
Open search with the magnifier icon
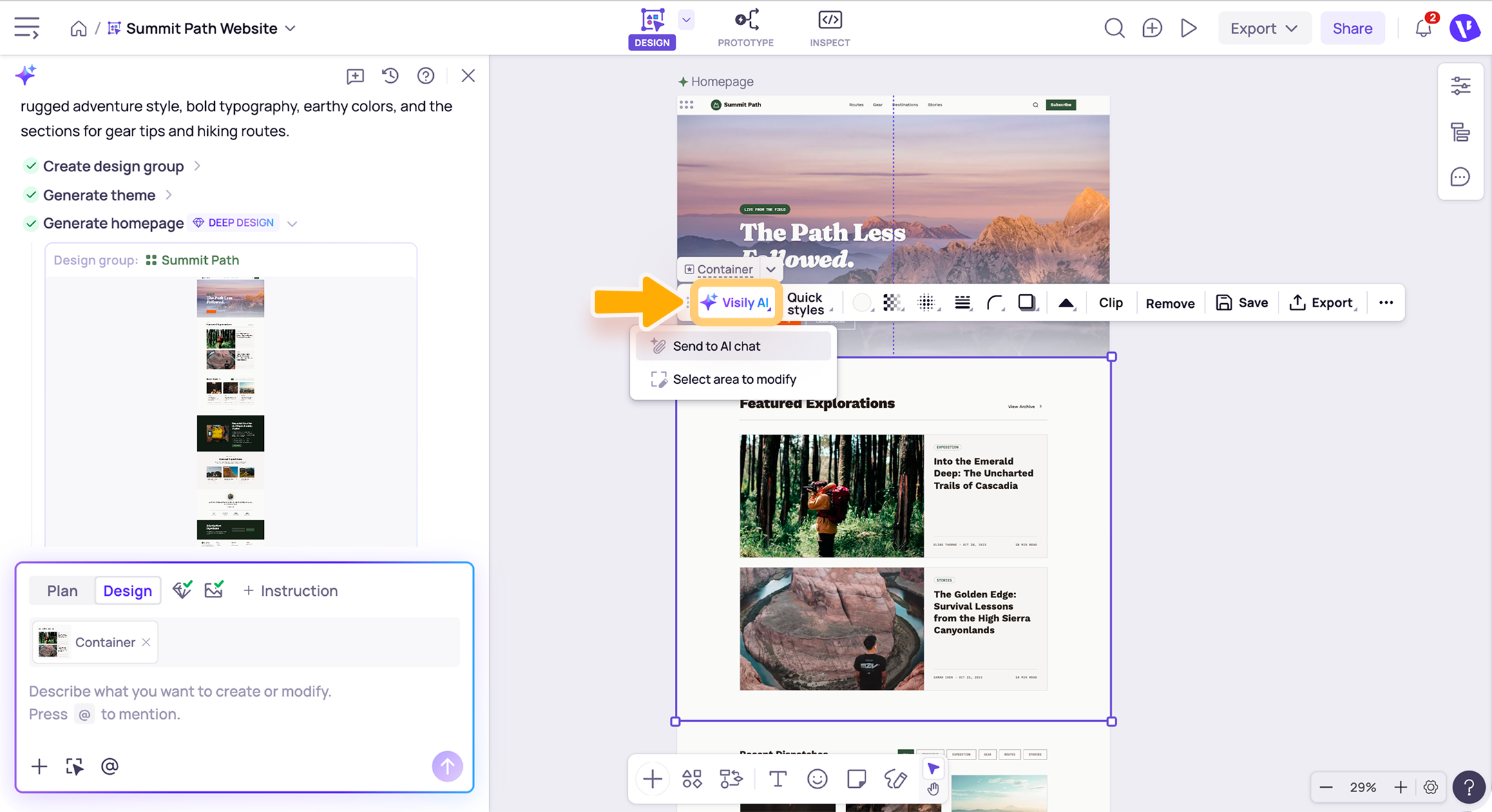tap(1114, 28)
